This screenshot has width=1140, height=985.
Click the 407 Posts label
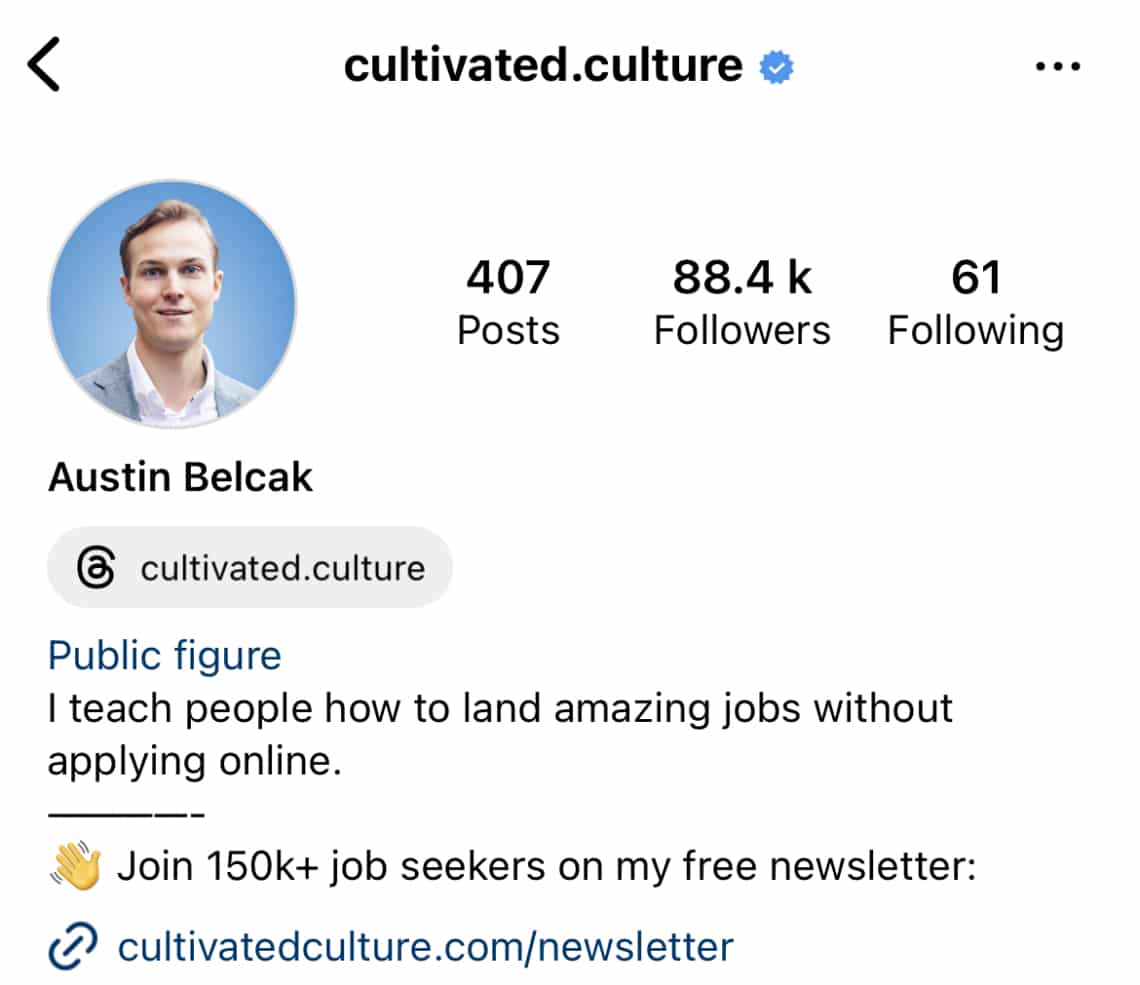[x=508, y=330]
